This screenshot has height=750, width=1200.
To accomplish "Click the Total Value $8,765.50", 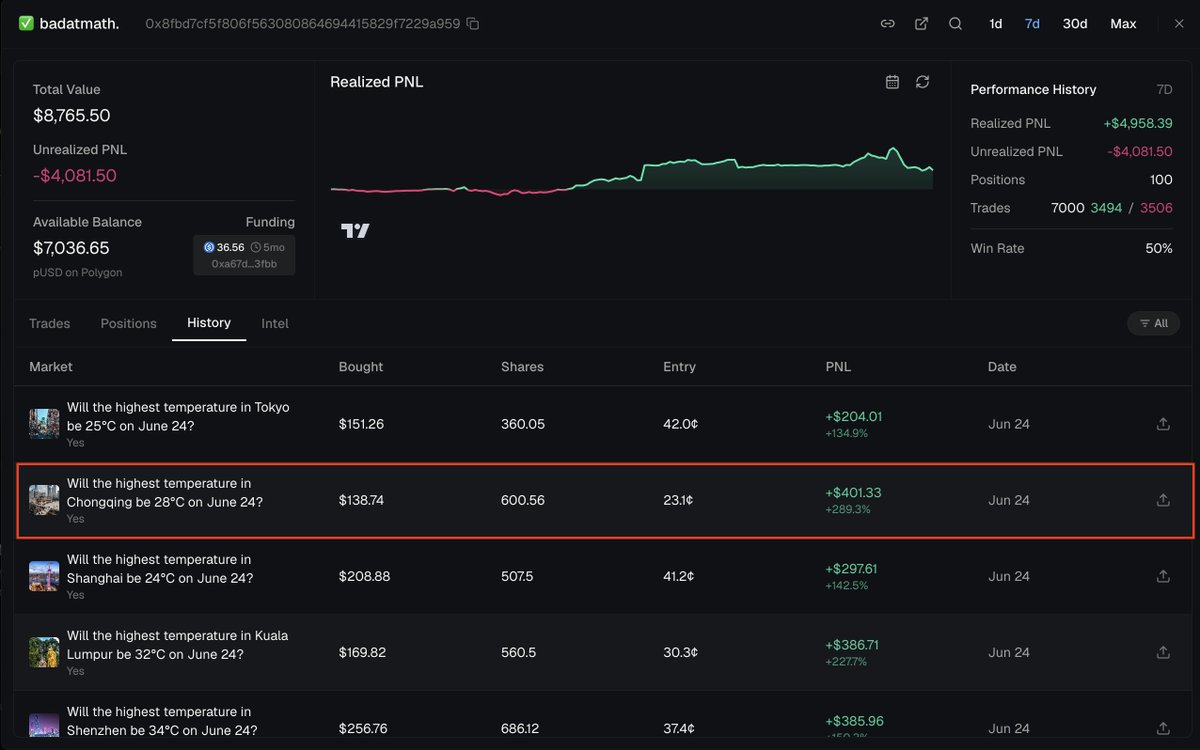I will pyautogui.click(x=71, y=115).
